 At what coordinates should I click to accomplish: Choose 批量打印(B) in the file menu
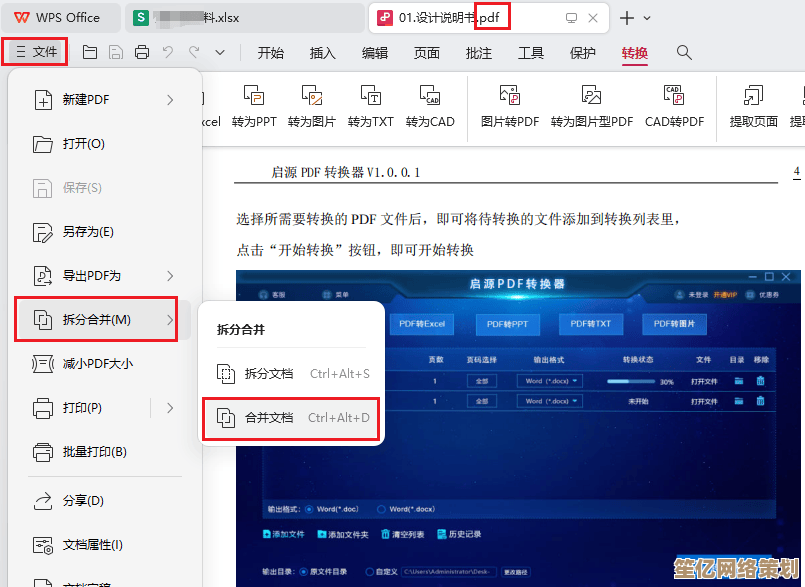[x=103, y=452]
